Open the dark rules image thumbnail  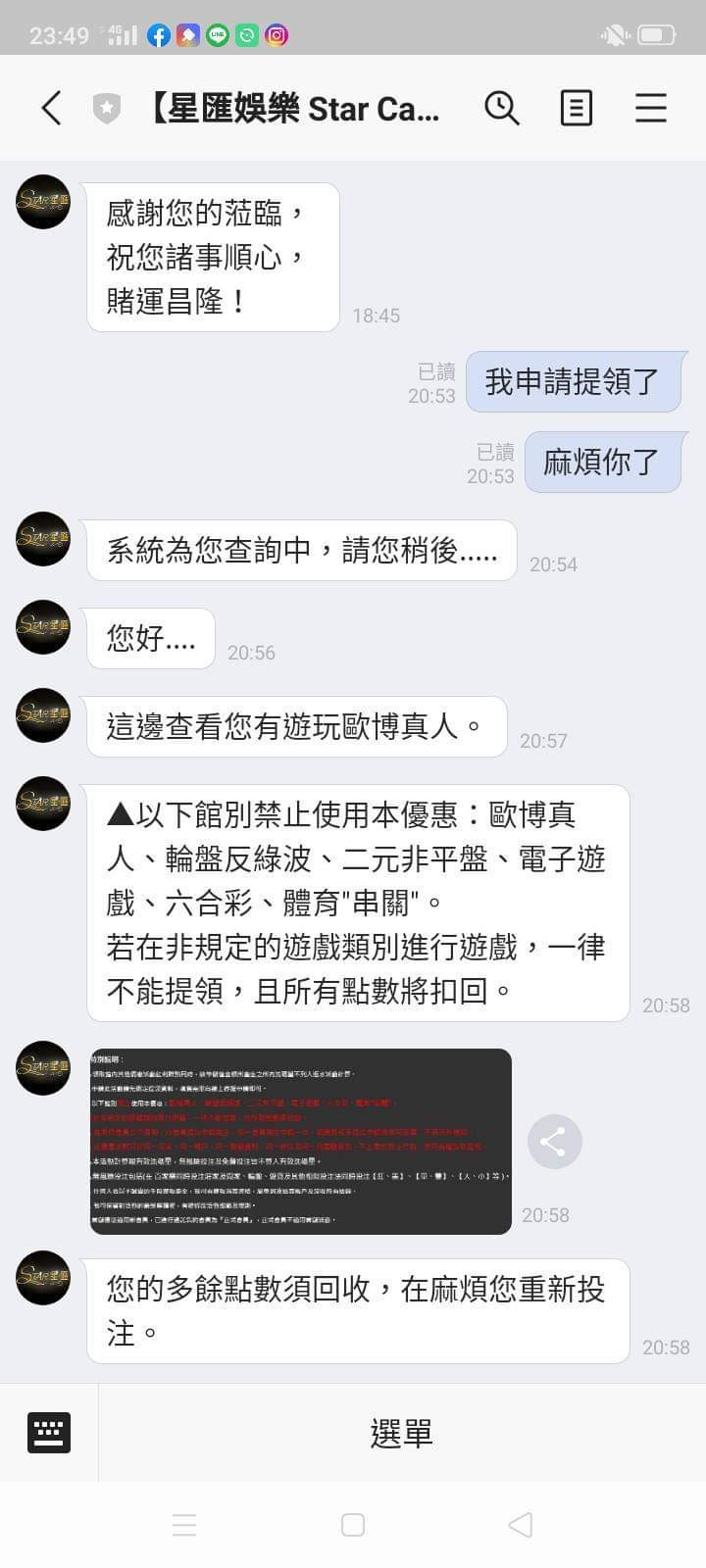[301, 1142]
